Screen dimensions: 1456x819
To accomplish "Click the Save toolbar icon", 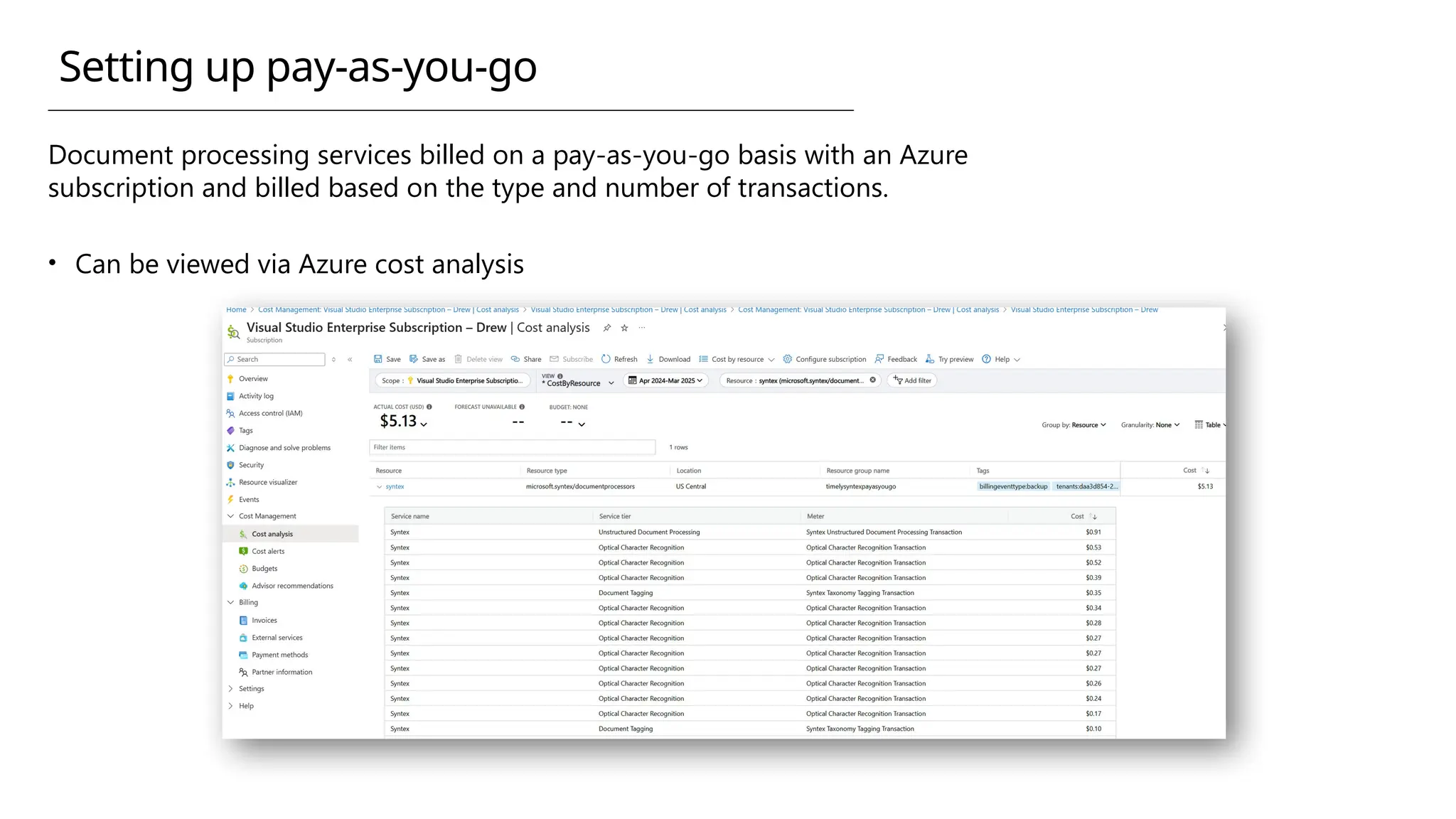I will [378, 359].
